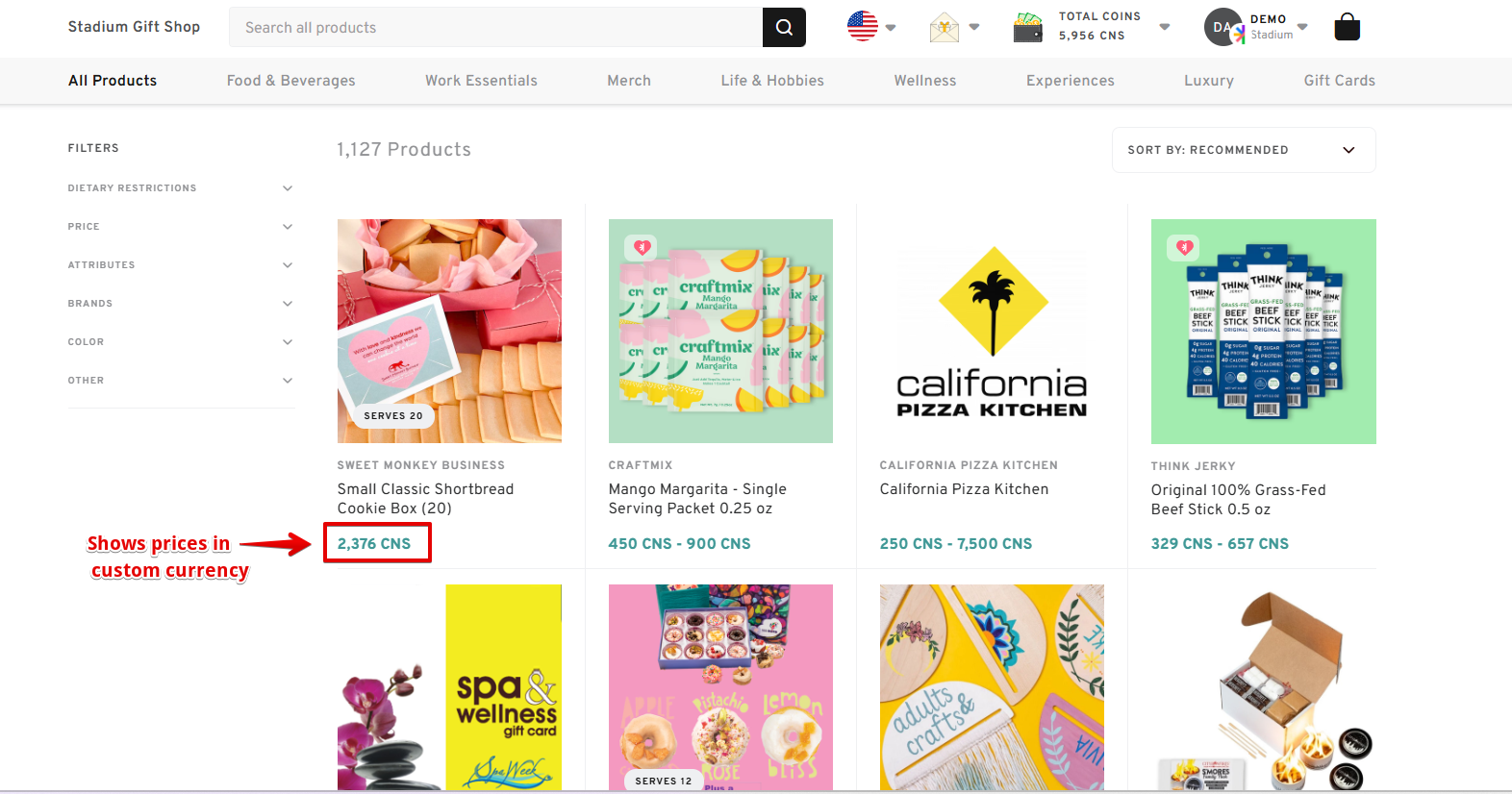Open the US flag country selector
The image size is (1512, 794).
(x=863, y=26)
